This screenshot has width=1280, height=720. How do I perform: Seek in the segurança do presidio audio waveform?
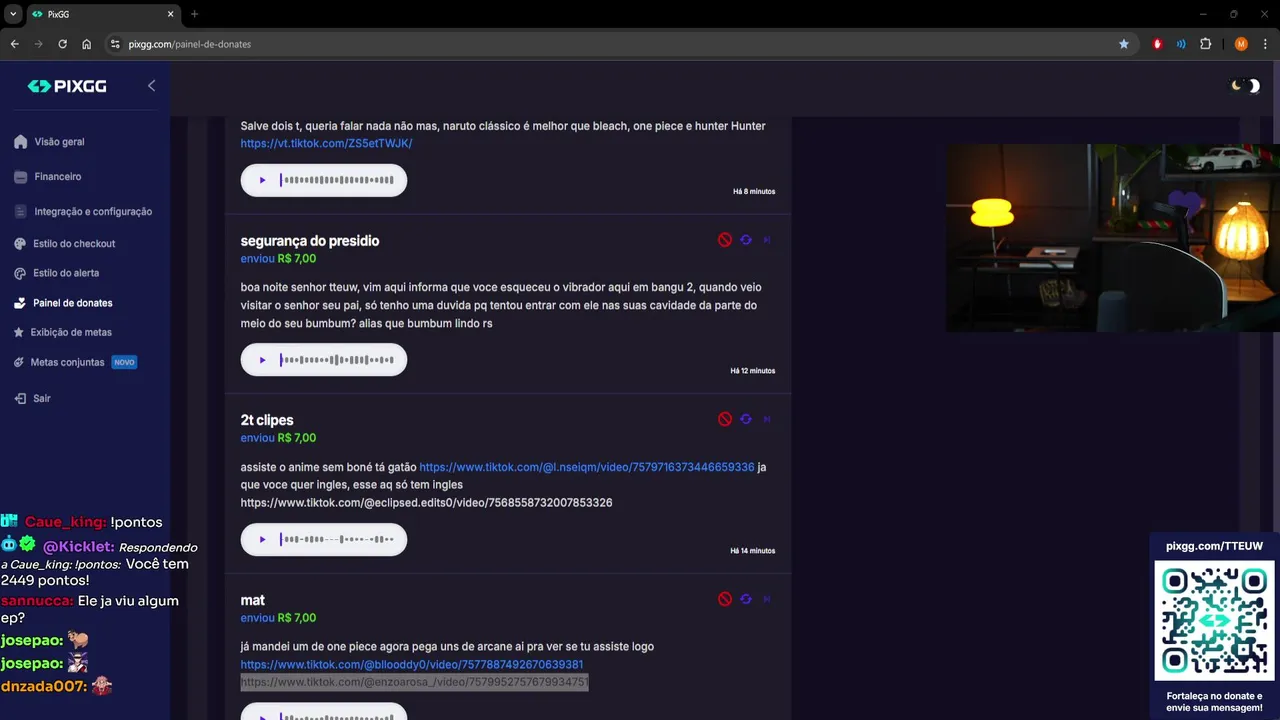(337, 360)
